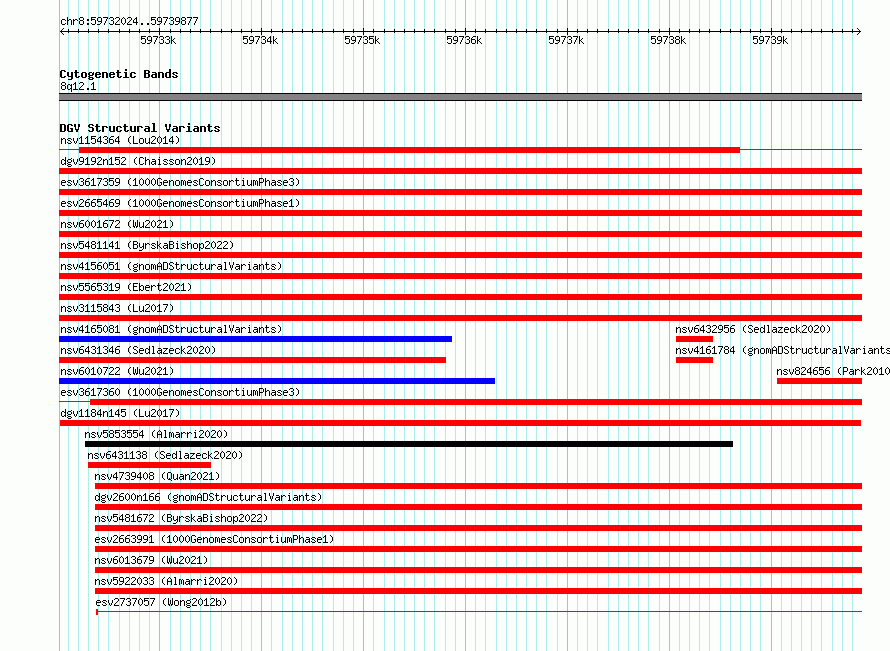Click thin red line of esv2737057

click(480, 612)
